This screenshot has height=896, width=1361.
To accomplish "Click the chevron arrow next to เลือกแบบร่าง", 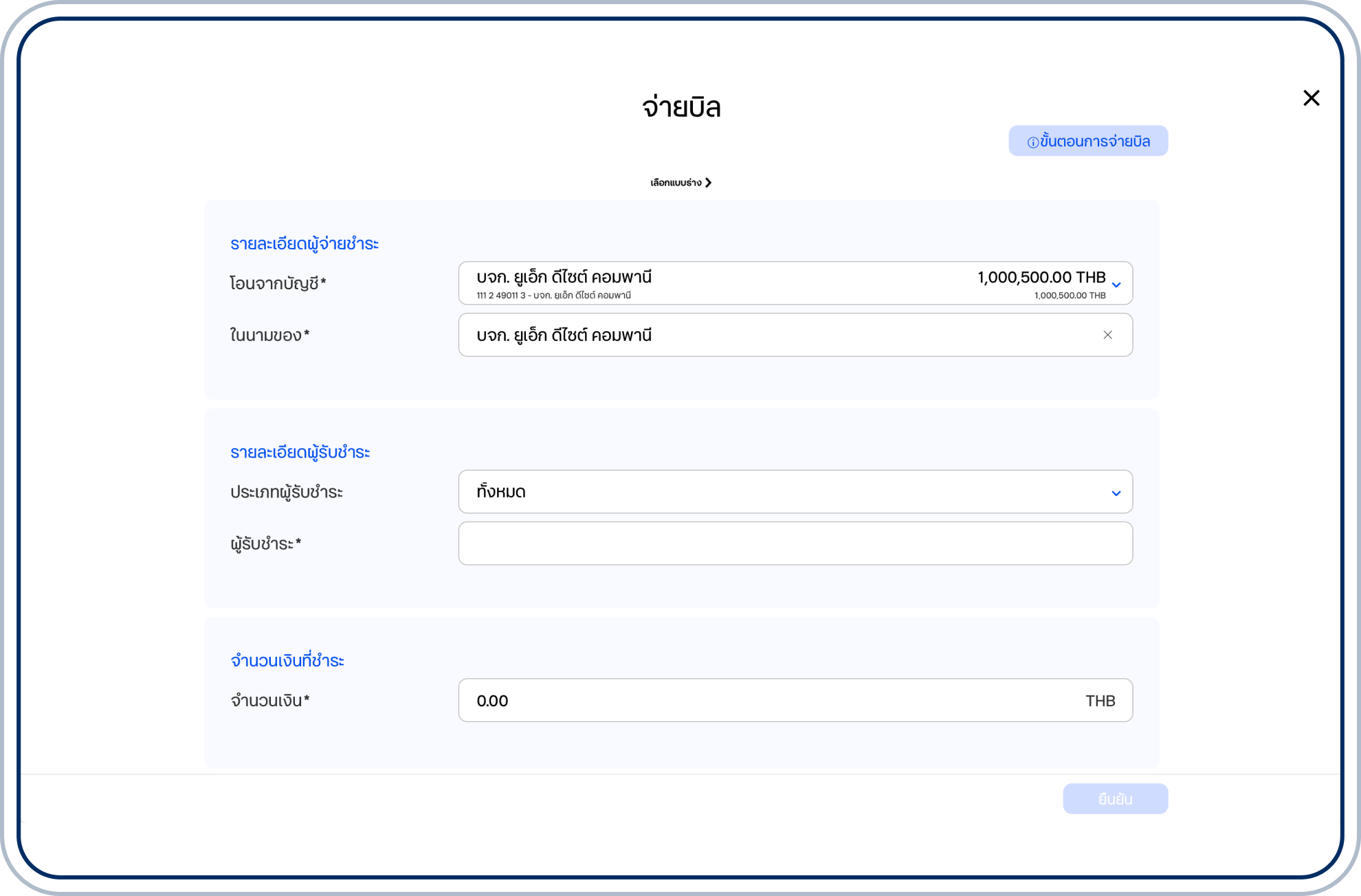I will (709, 183).
